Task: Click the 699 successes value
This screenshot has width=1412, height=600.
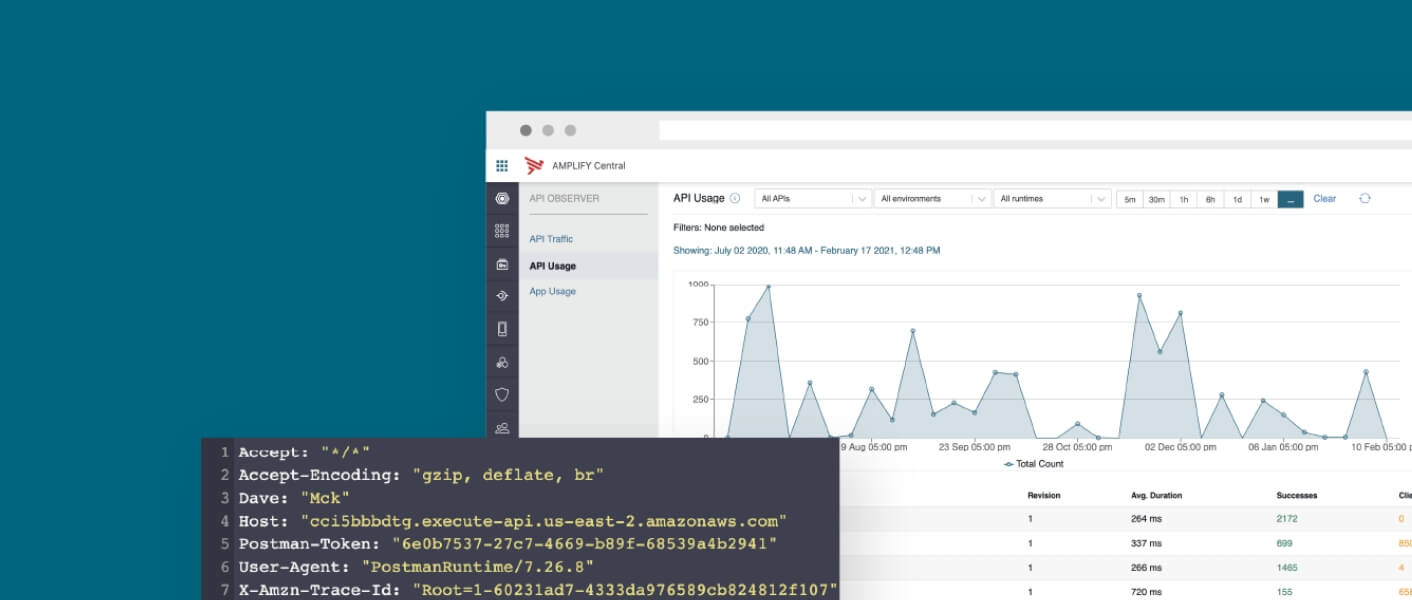Action: coord(1285,543)
